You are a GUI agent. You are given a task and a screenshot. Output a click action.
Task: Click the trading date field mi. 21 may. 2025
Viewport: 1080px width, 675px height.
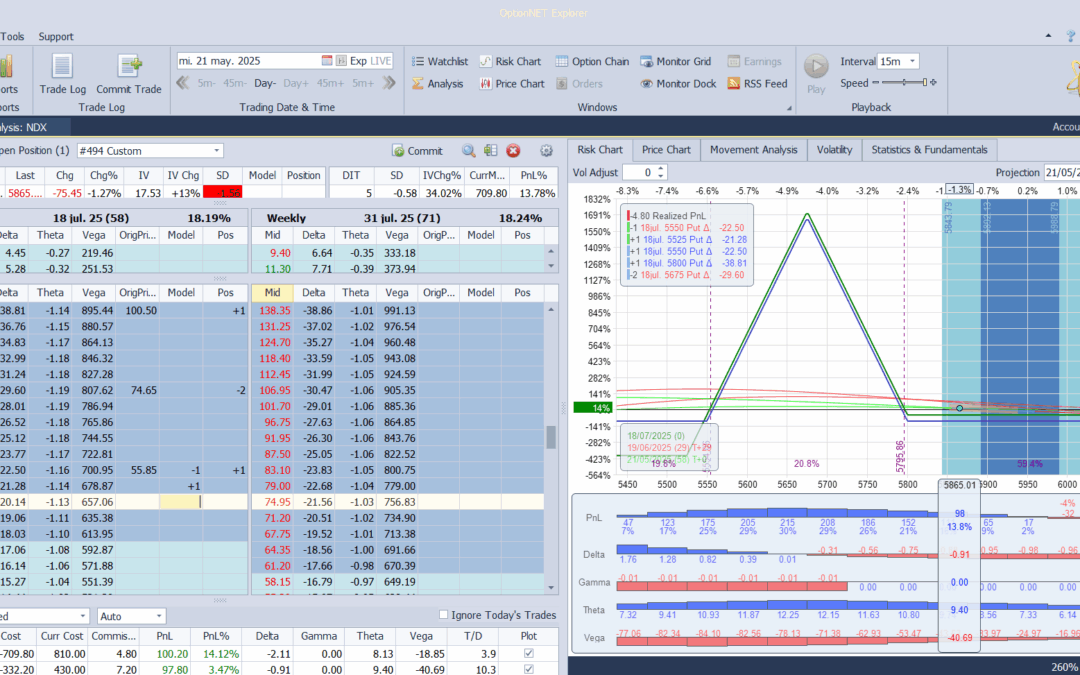[x=248, y=61]
